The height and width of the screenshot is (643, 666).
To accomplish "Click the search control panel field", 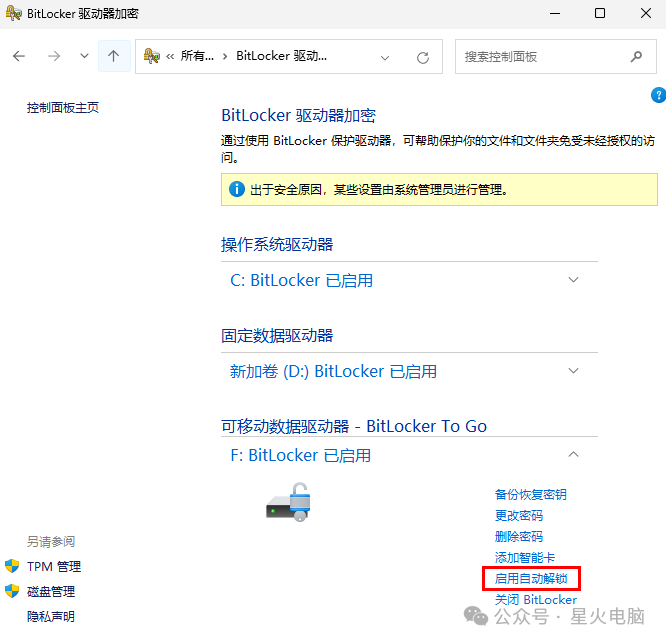I will [x=556, y=56].
